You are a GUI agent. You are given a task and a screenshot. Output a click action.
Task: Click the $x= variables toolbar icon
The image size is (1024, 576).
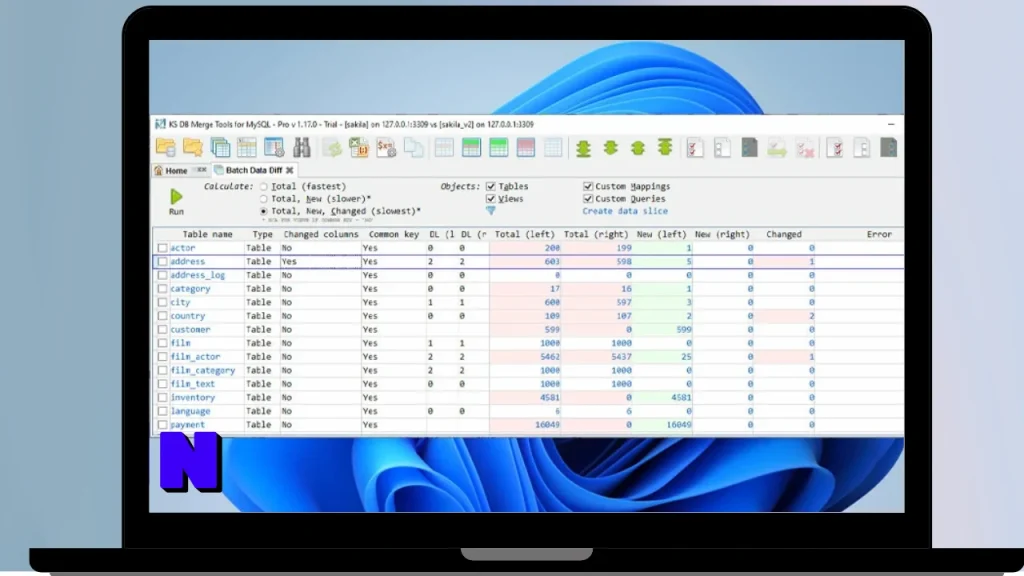(x=386, y=148)
